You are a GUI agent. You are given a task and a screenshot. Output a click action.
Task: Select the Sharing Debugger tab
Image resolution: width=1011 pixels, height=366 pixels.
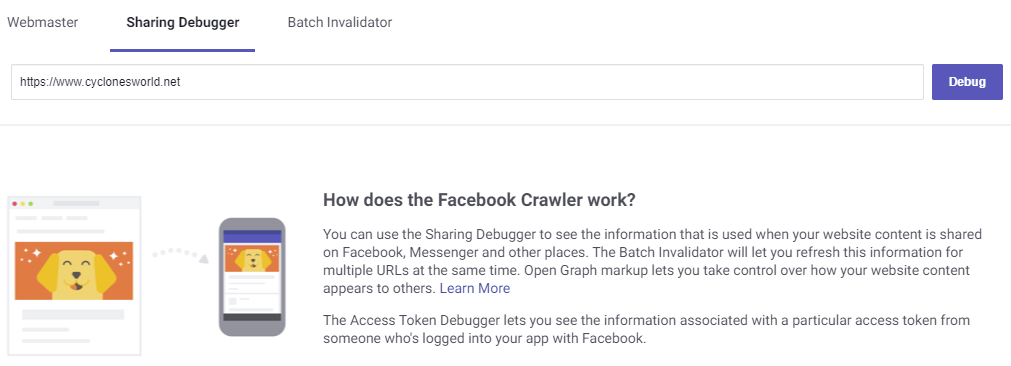click(x=182, y=23)
